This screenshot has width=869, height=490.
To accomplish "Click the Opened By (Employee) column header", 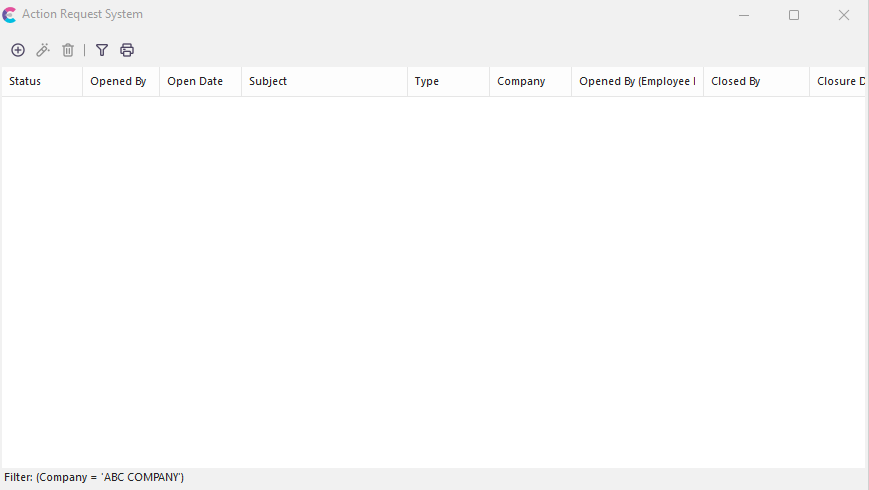I will 637,82.
